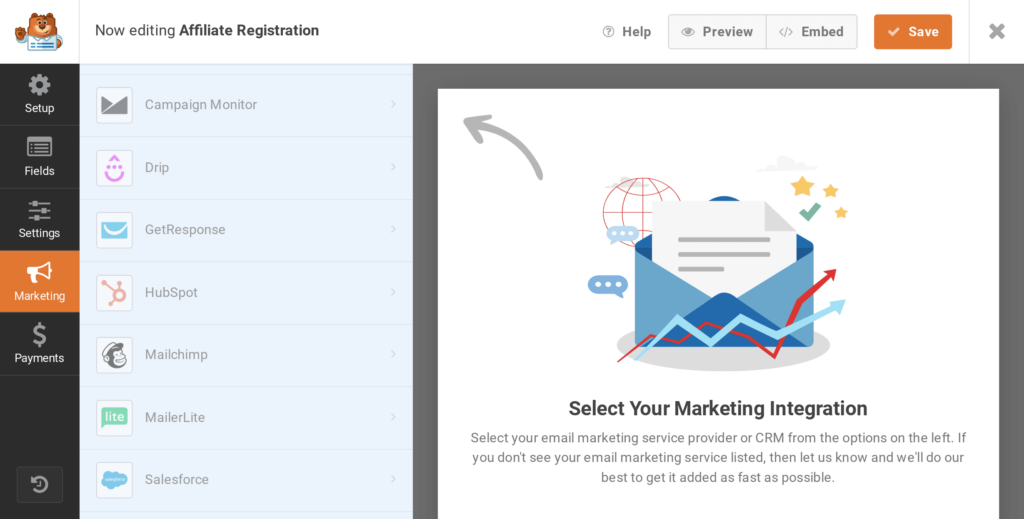Select the Marketing megaphone tab
Screen dimensions: 1024x519
(x=39, y=281)
